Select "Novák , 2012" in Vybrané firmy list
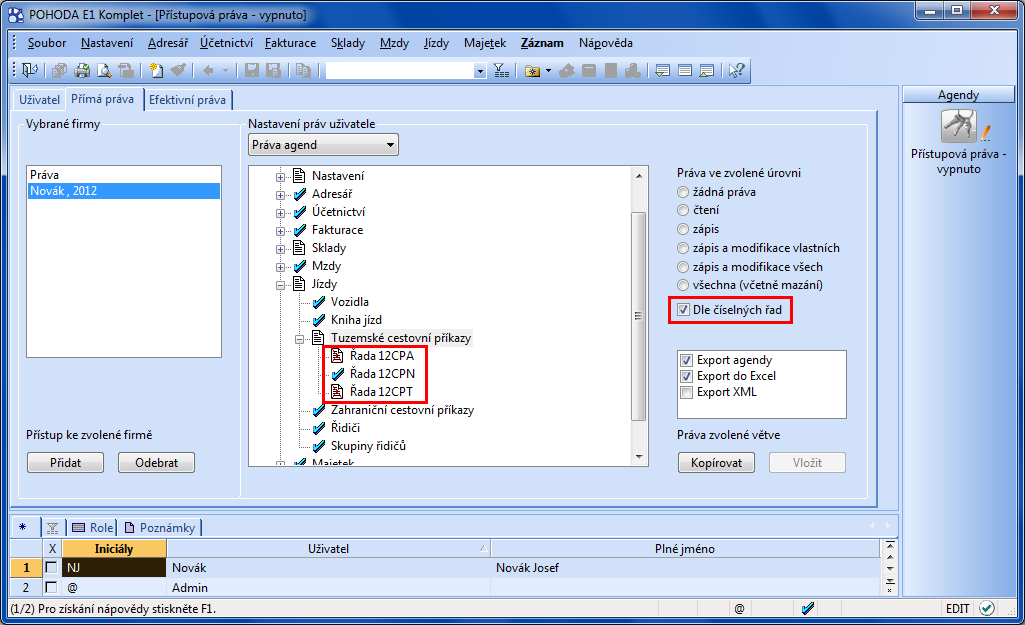1025x625 pixels. [x=124, y=191]
